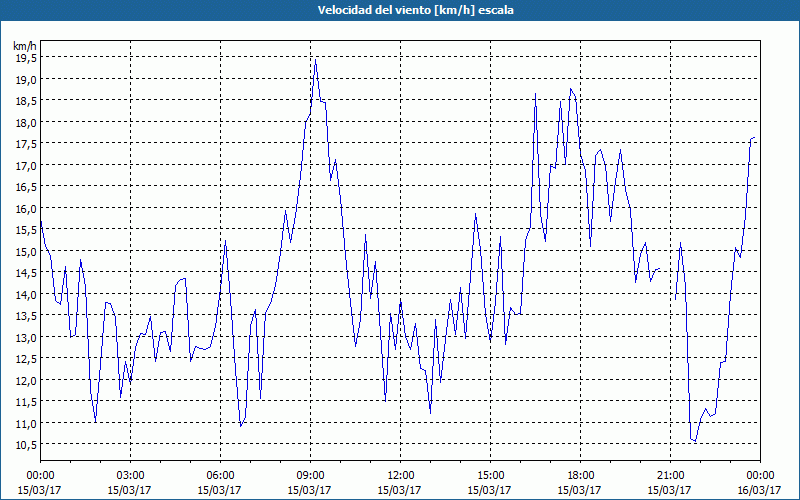Select the 13,0 y-axis value

(27, 337)
